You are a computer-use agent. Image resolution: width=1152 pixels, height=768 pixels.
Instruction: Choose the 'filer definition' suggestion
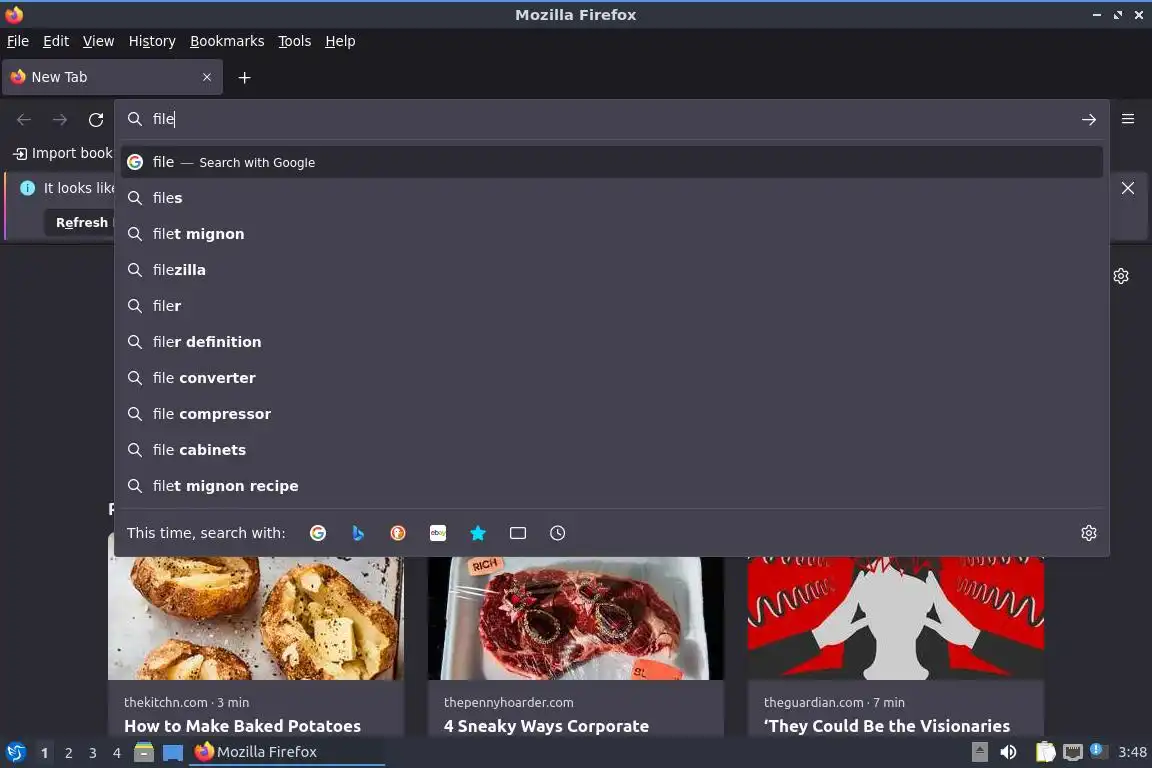coord(611,342)
